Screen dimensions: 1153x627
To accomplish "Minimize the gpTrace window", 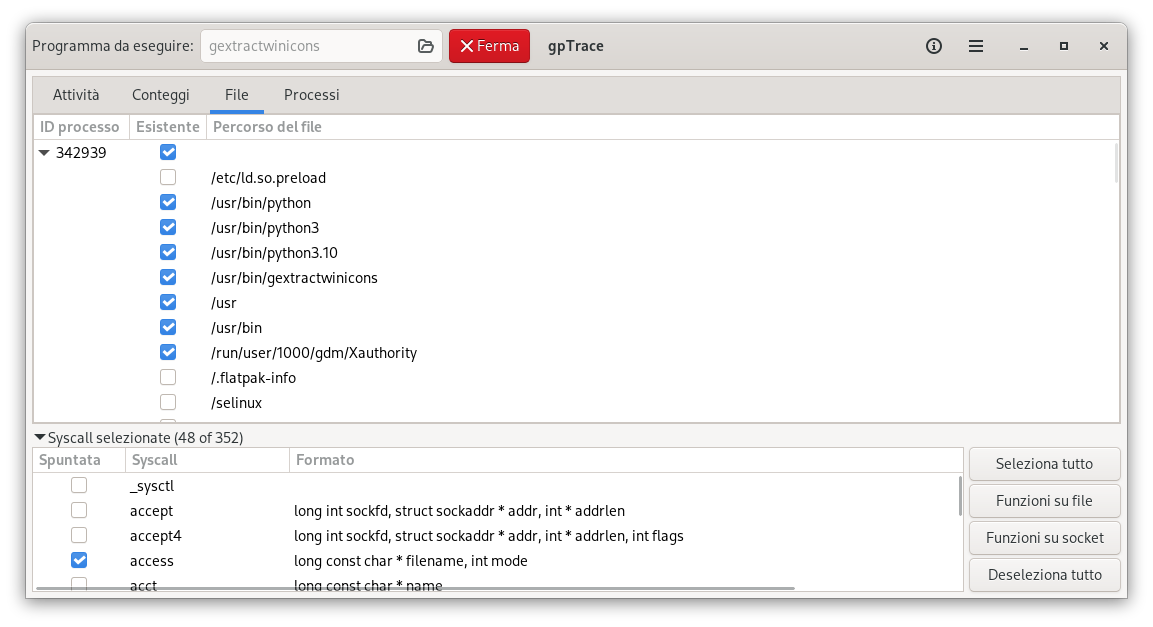I will 1024,46.
